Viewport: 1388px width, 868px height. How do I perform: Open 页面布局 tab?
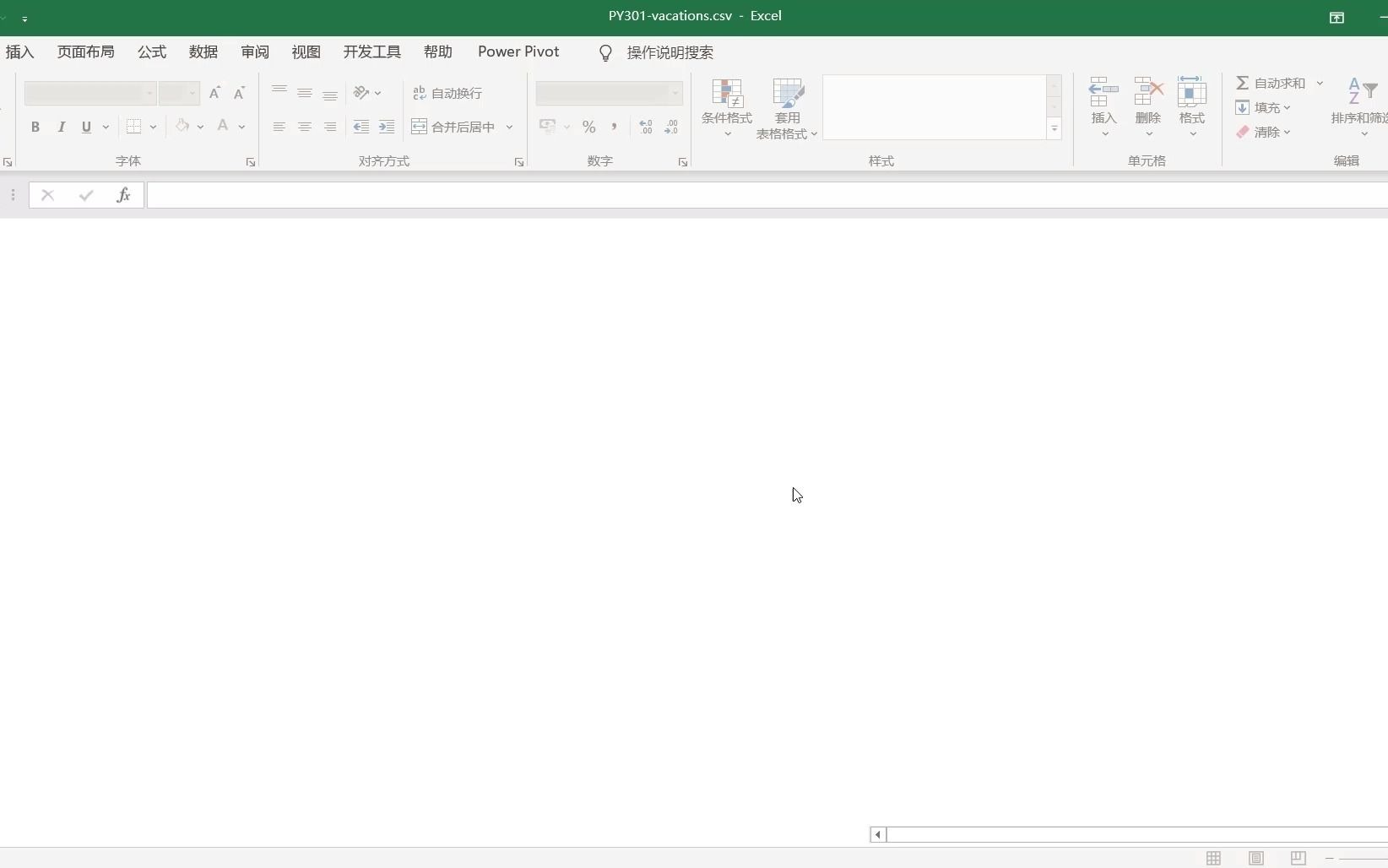click(x=86, y=52)
